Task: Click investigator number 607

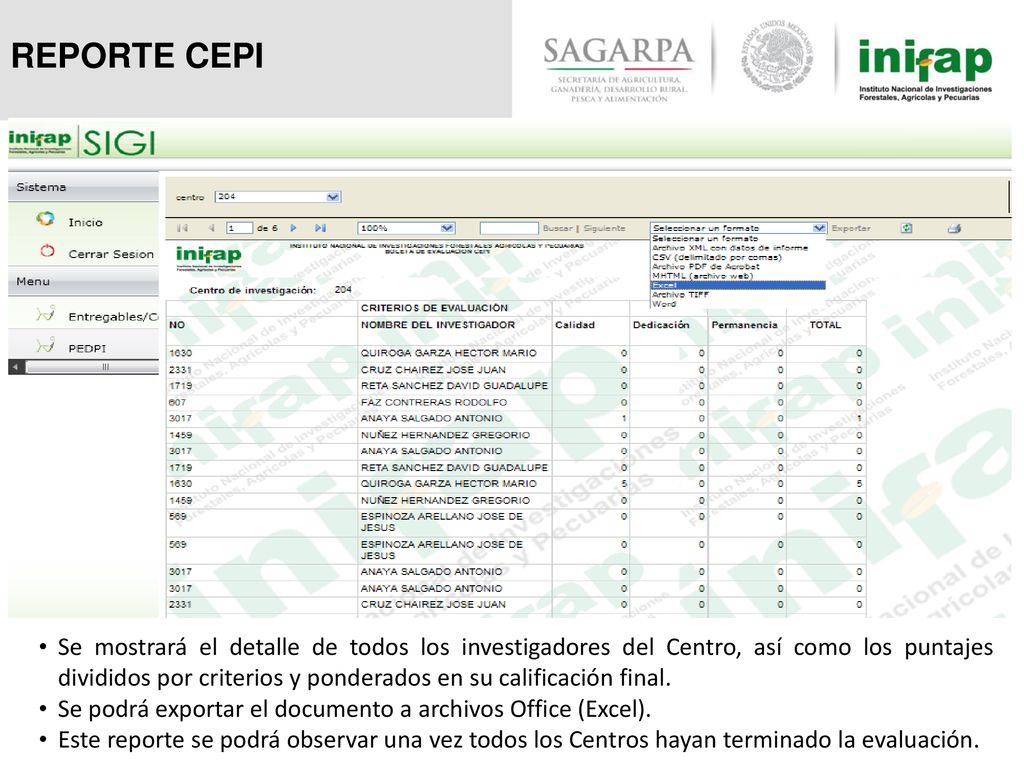Action: [x=177, y=402]
